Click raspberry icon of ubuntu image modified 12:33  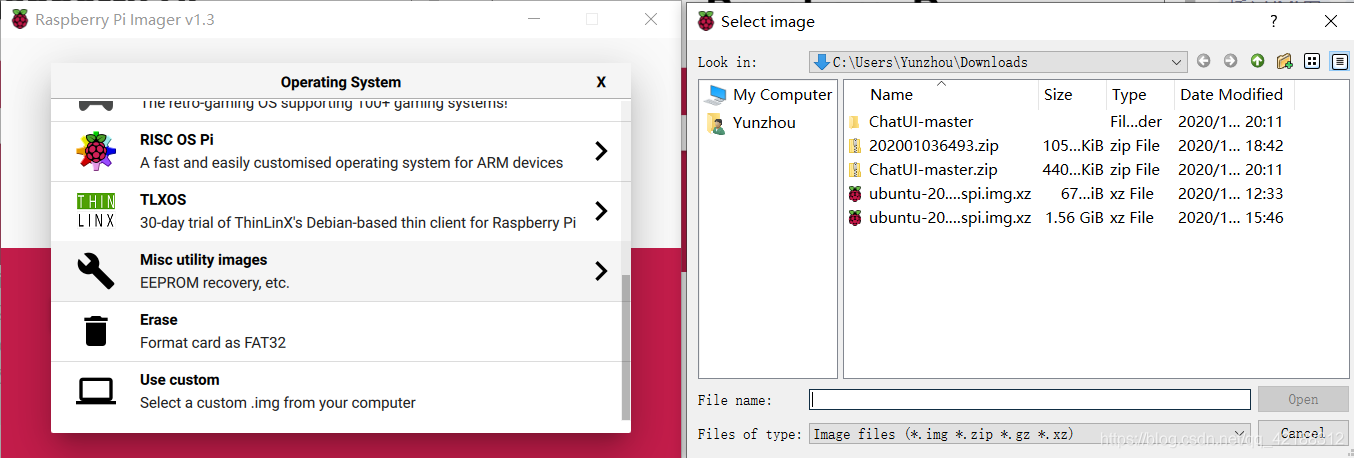(855, 194)
